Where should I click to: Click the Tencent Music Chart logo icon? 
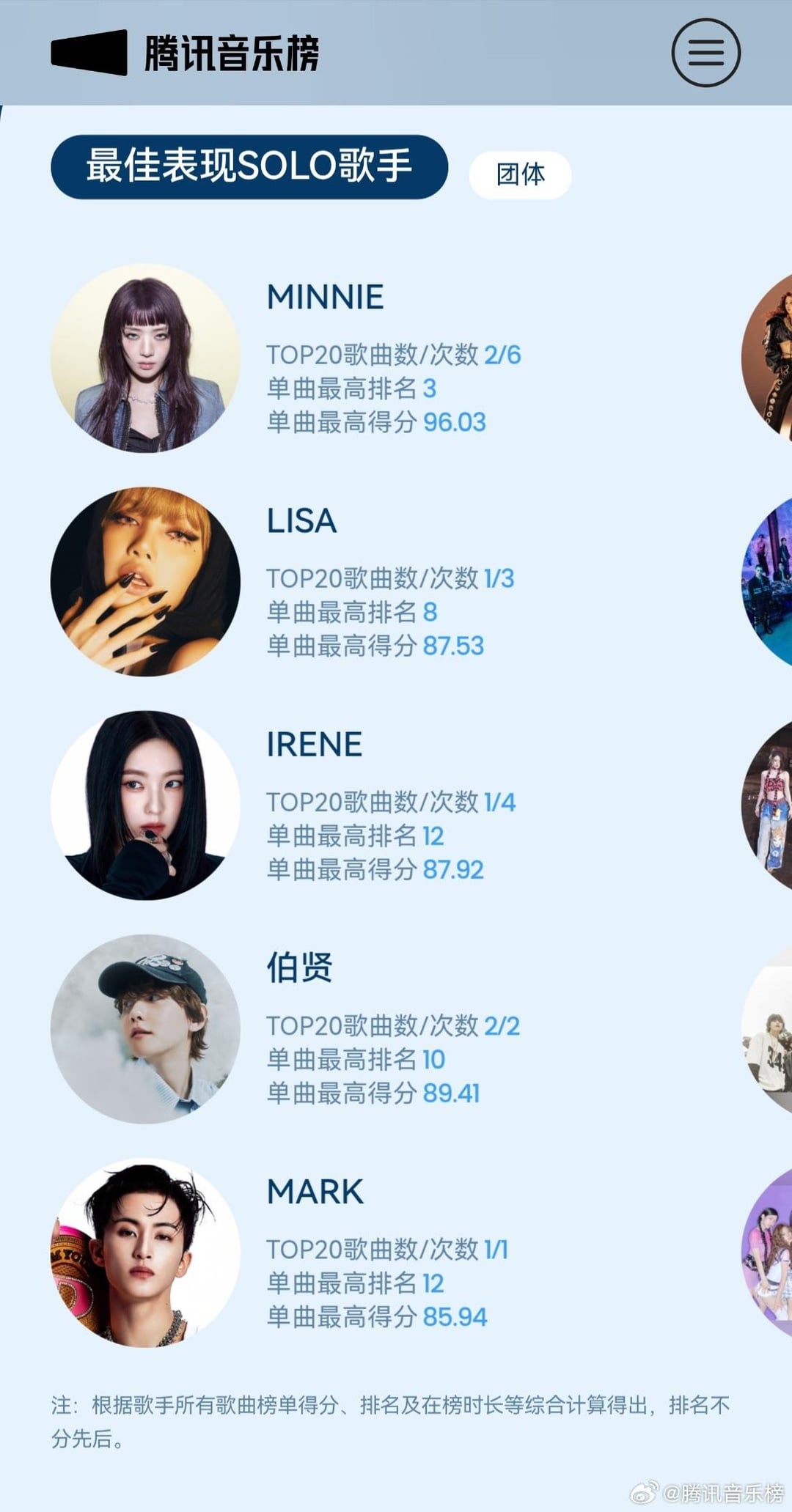[89, 53]
